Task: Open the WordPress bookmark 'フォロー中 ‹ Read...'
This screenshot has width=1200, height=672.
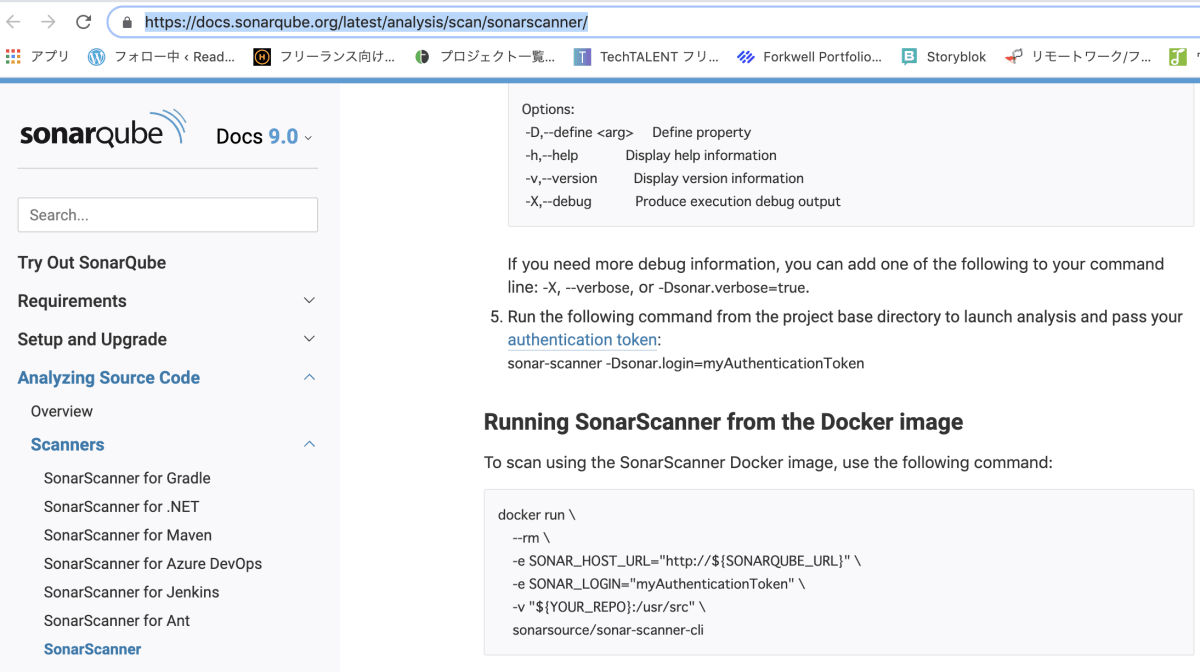Action: click(x=161, y=57)
